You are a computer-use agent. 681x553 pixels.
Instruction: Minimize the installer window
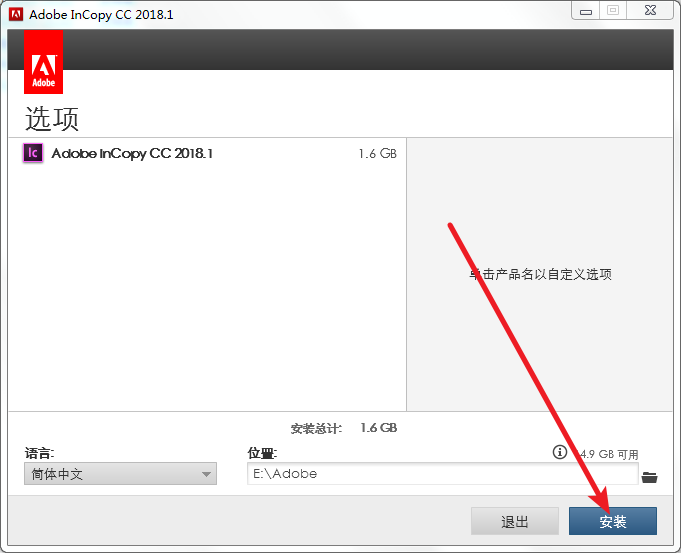click(585, 11)
